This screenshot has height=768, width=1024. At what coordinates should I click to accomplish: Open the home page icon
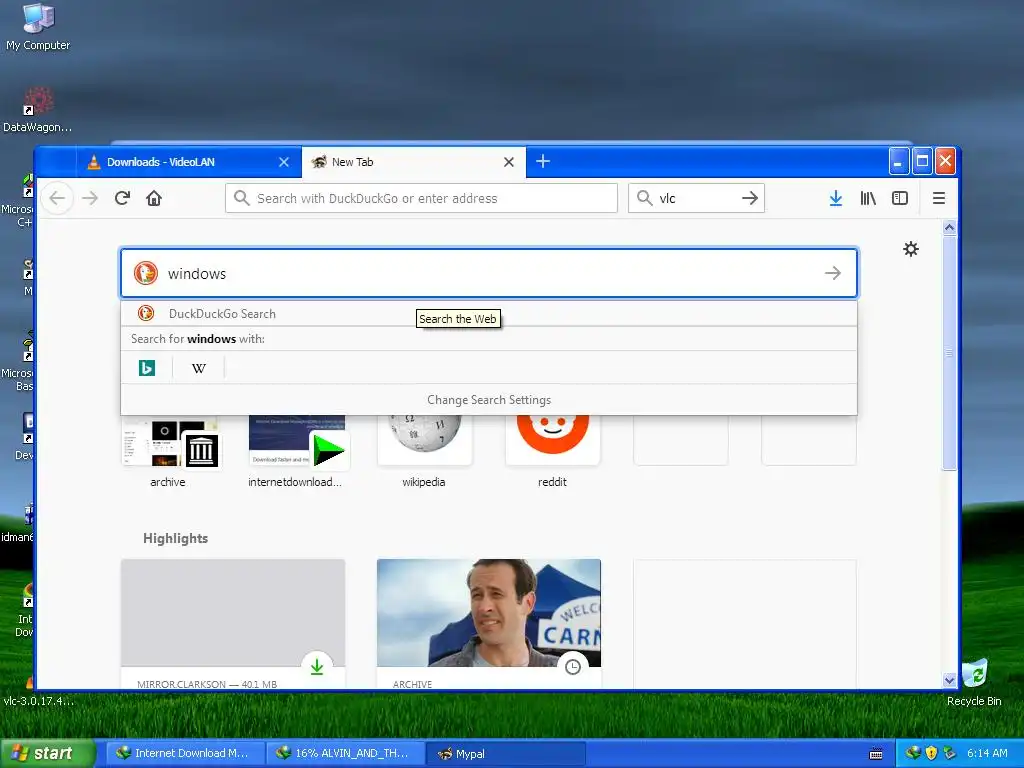(x=154, y=198)
